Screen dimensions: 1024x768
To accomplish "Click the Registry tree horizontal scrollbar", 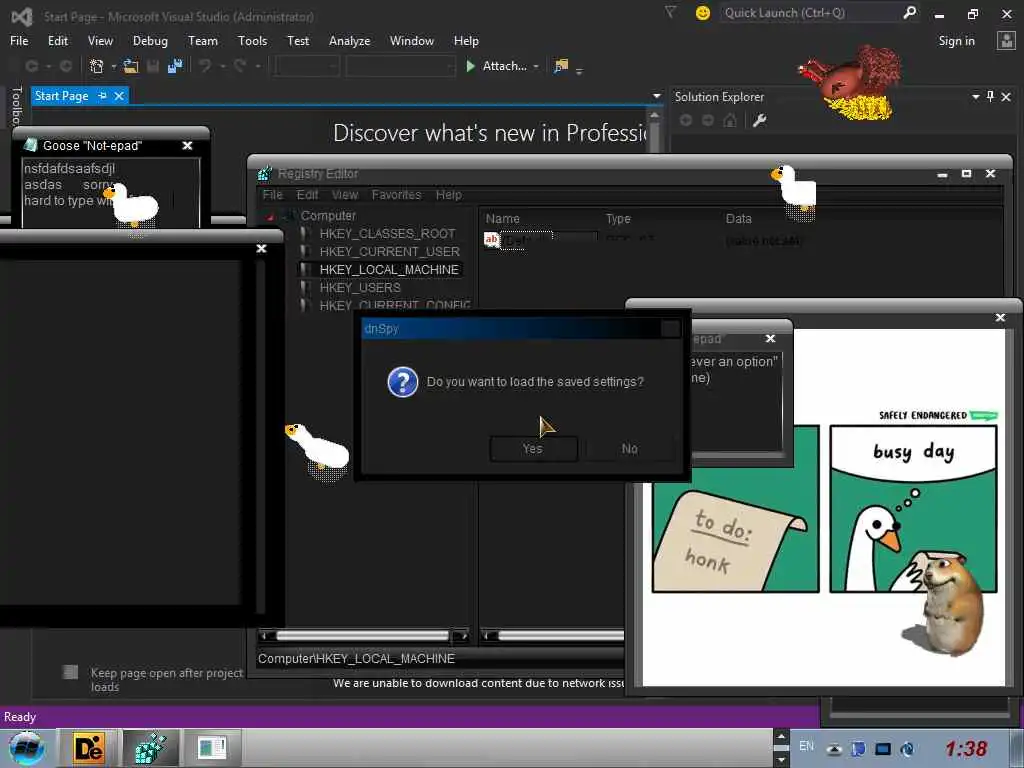I will [362, 635].
